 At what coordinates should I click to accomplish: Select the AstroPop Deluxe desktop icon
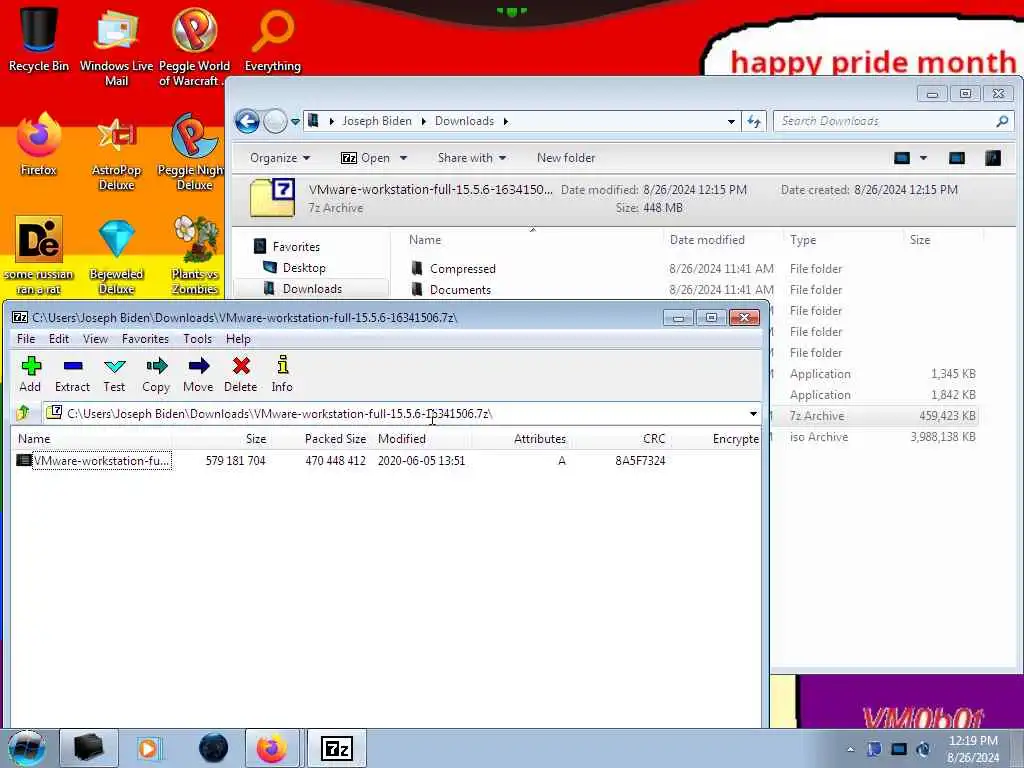click(x=116, y=152)
